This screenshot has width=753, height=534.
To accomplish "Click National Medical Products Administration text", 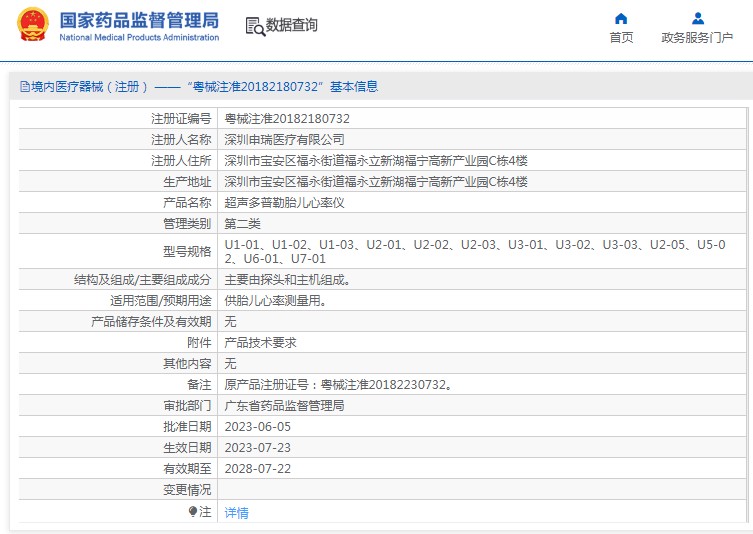I will point(139,37).
